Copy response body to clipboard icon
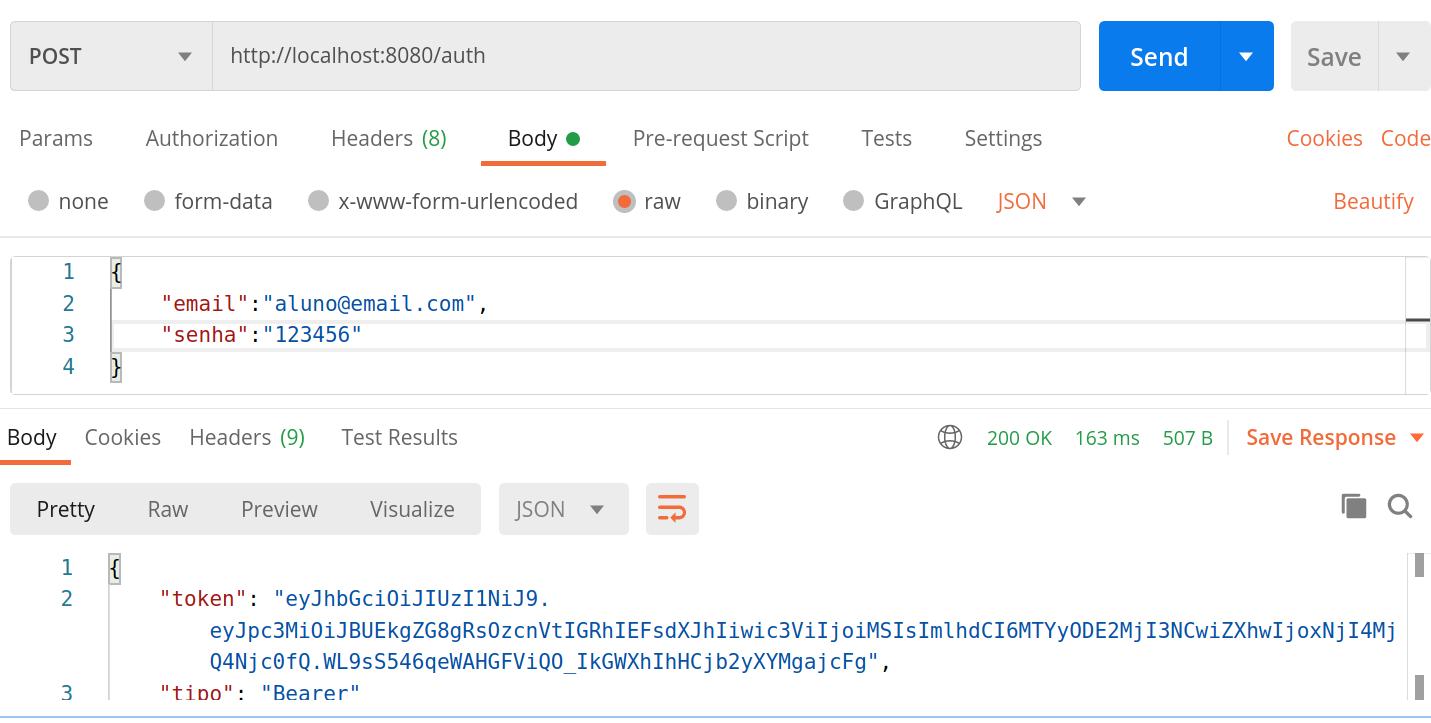The width and height of the screenshot is (1431, 723). [1353, 506]
